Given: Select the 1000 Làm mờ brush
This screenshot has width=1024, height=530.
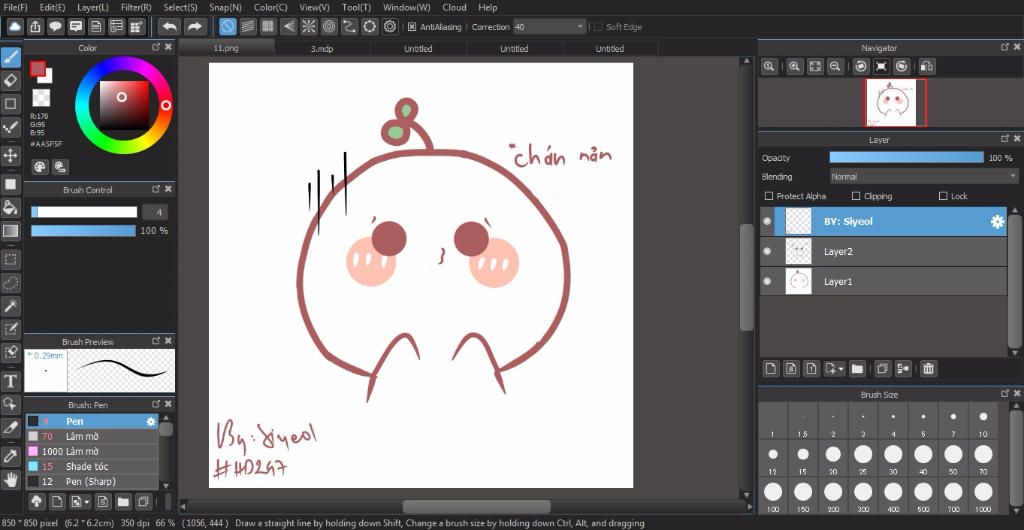Looking at the screenshot, I should point(92,452).
